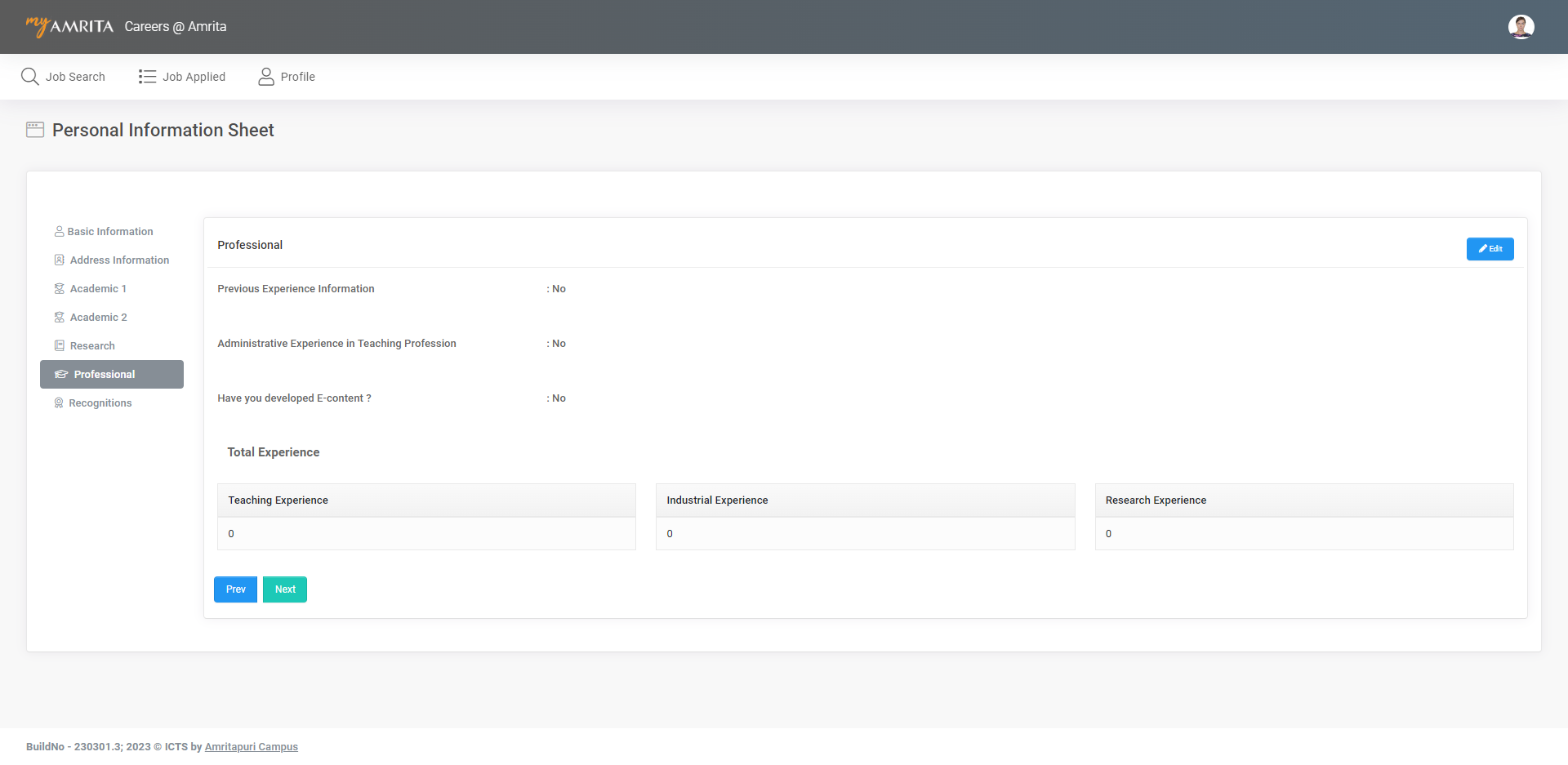Click the Personal Information Sheet heading icon
This screenshot has height=765, width=1568.
(35, 130)
